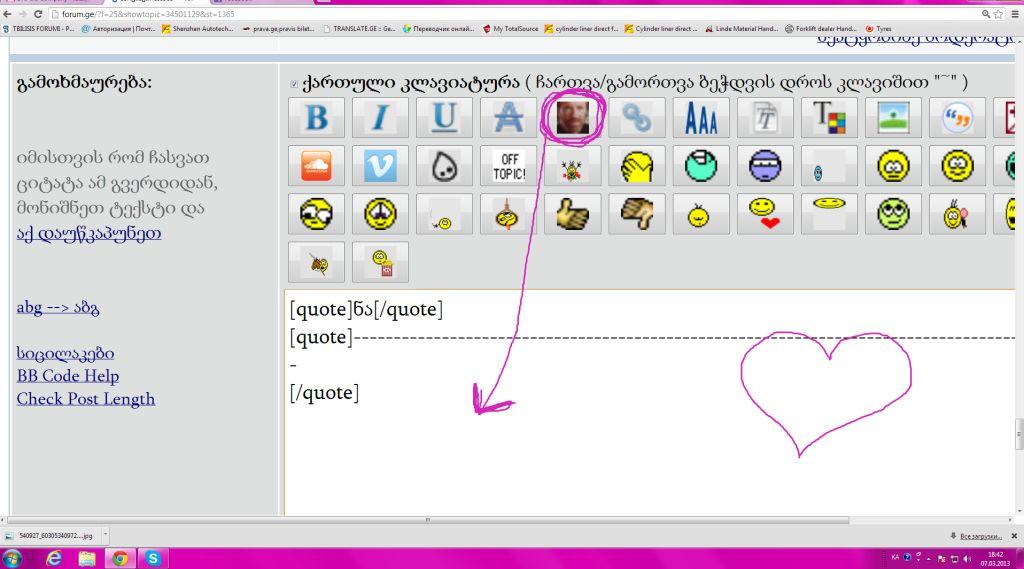1024x569 pixels.
Task: Open BB Code Help link
Action: tap(68, 376)
